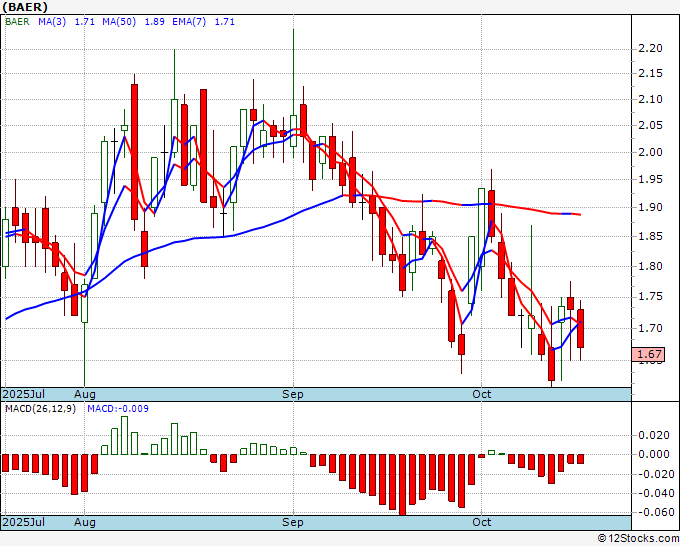Click the 12Stocks.com copyright link
Screen dimensions: 680x546
click(638, 539)
